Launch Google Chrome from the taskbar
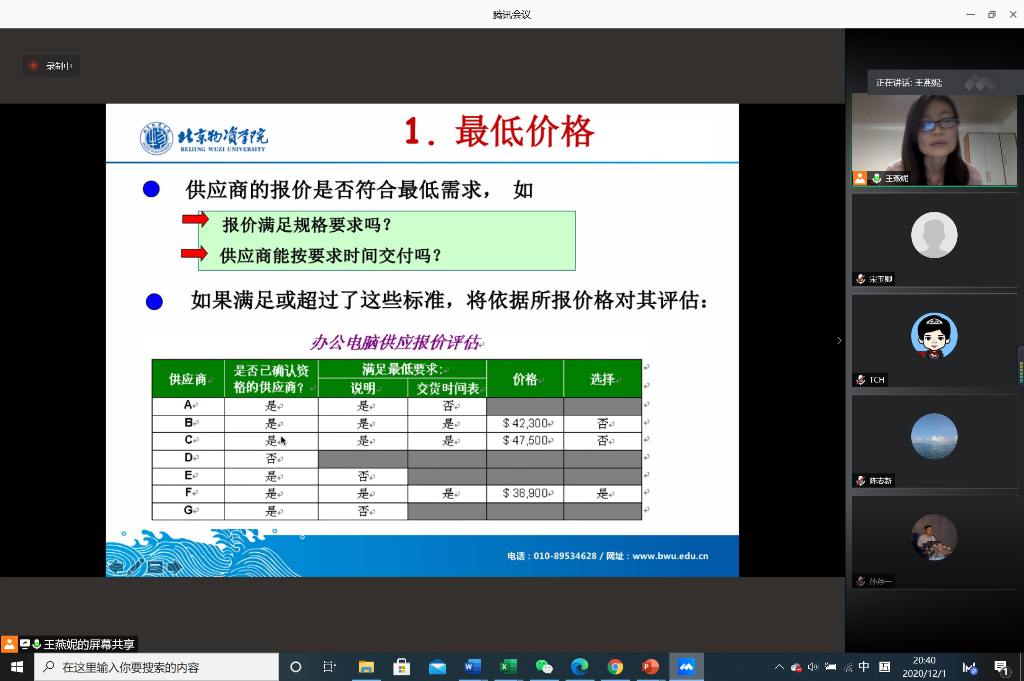 point(615,667)
